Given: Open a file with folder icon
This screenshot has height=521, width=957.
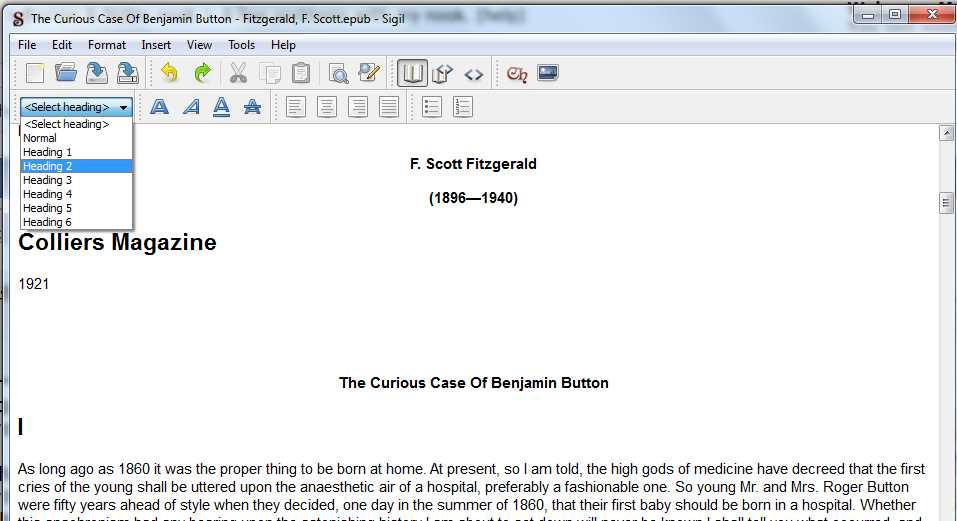Looking at the screenshot, I should pyautogui.click(x=66, y=73).
